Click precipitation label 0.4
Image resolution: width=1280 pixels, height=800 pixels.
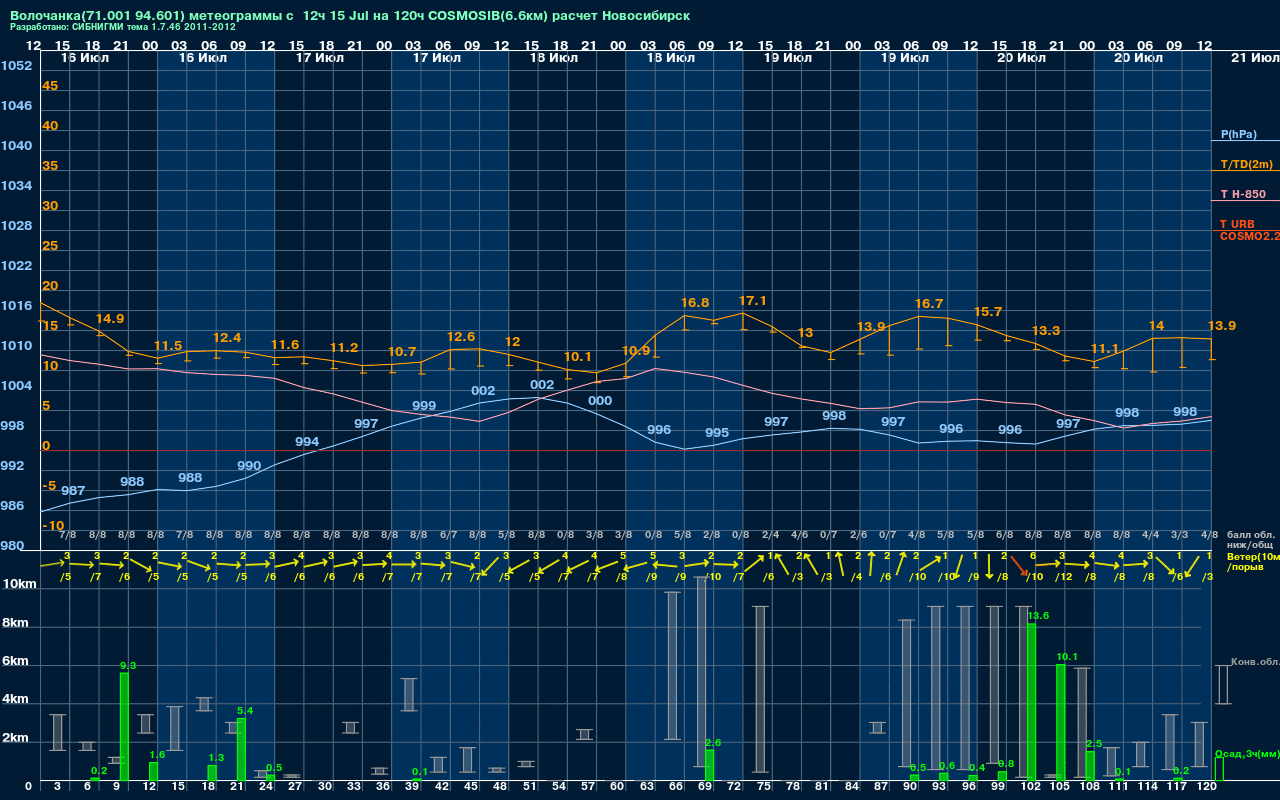(977, 768)
